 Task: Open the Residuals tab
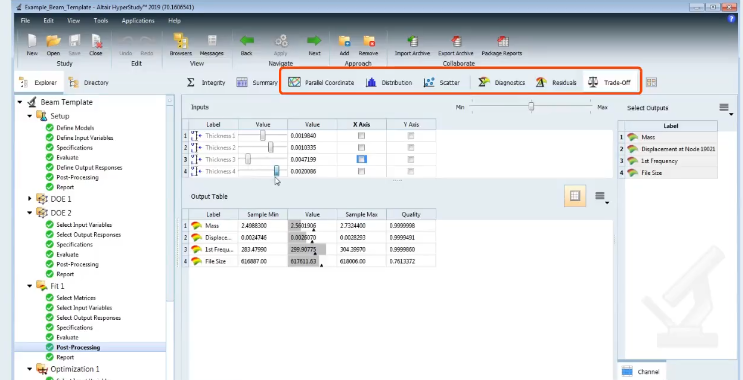coord(556,82)
